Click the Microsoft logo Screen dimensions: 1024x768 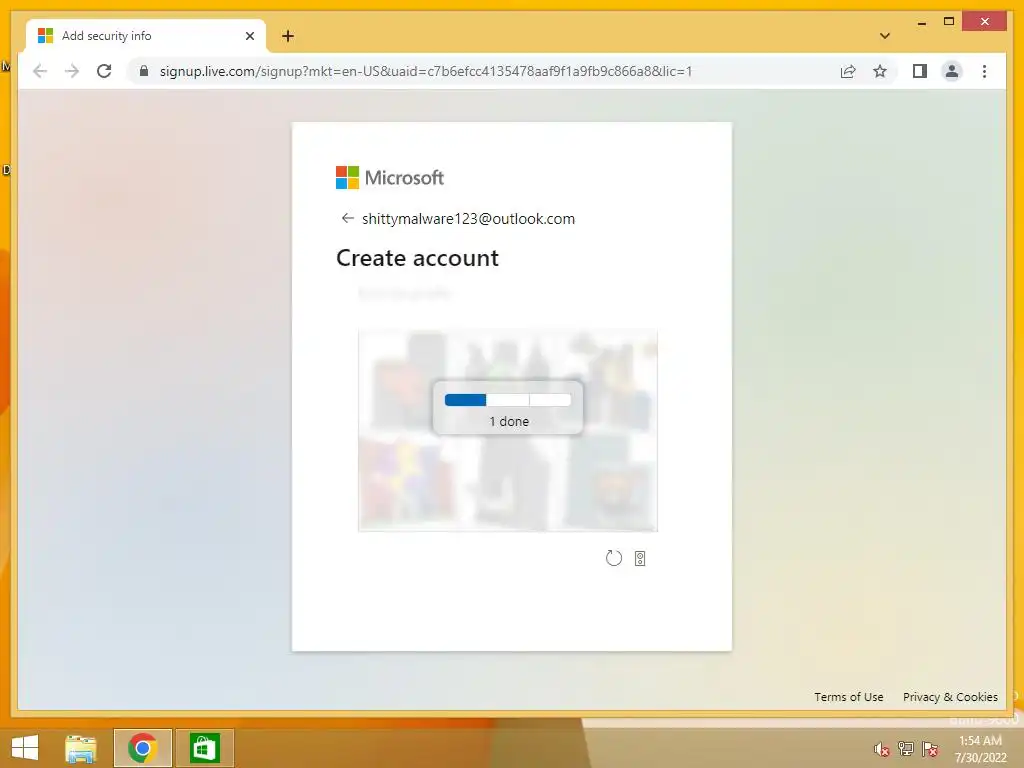tap(390, 177)
